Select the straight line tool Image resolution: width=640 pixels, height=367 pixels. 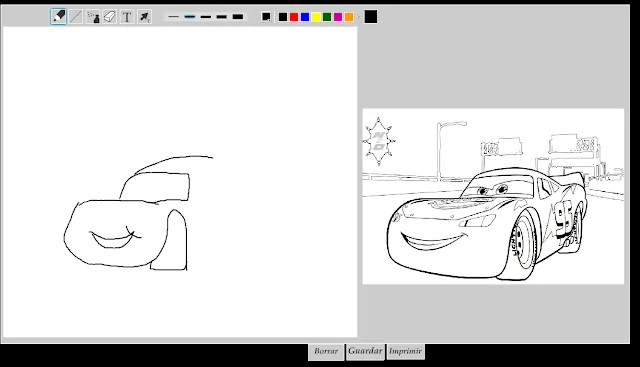coord(76,17)
